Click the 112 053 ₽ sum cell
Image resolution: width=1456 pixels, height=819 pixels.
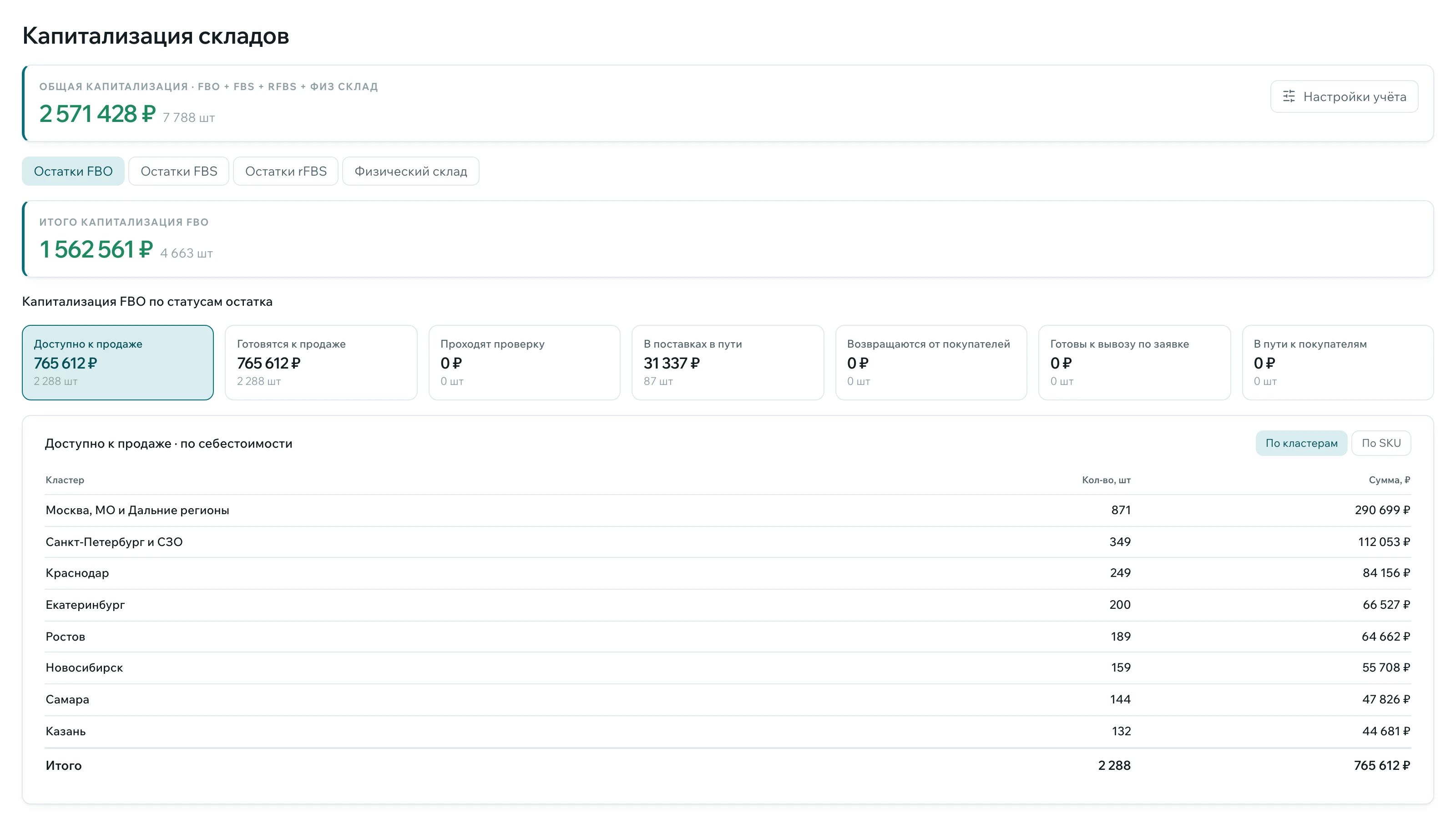click(1384, 542)
